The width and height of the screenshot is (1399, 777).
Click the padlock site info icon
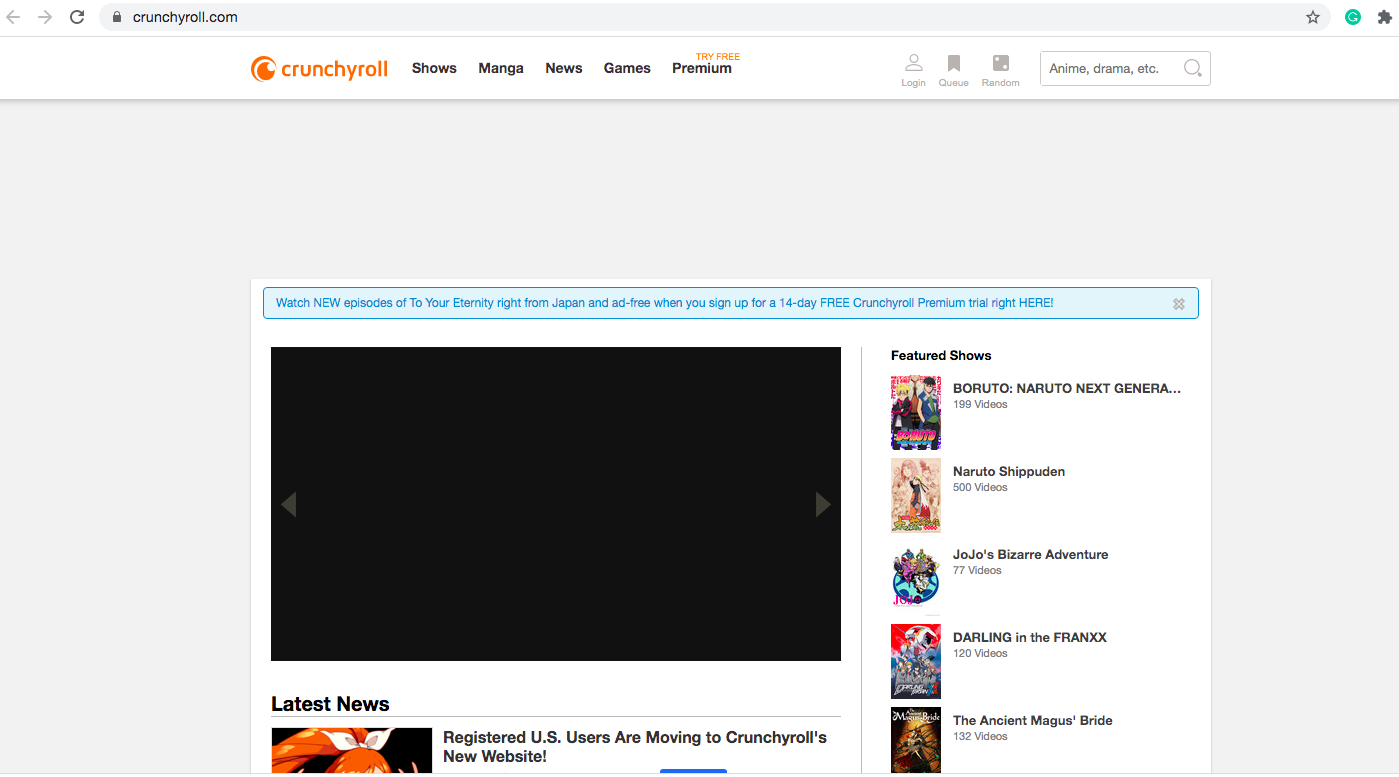(117, 17)
